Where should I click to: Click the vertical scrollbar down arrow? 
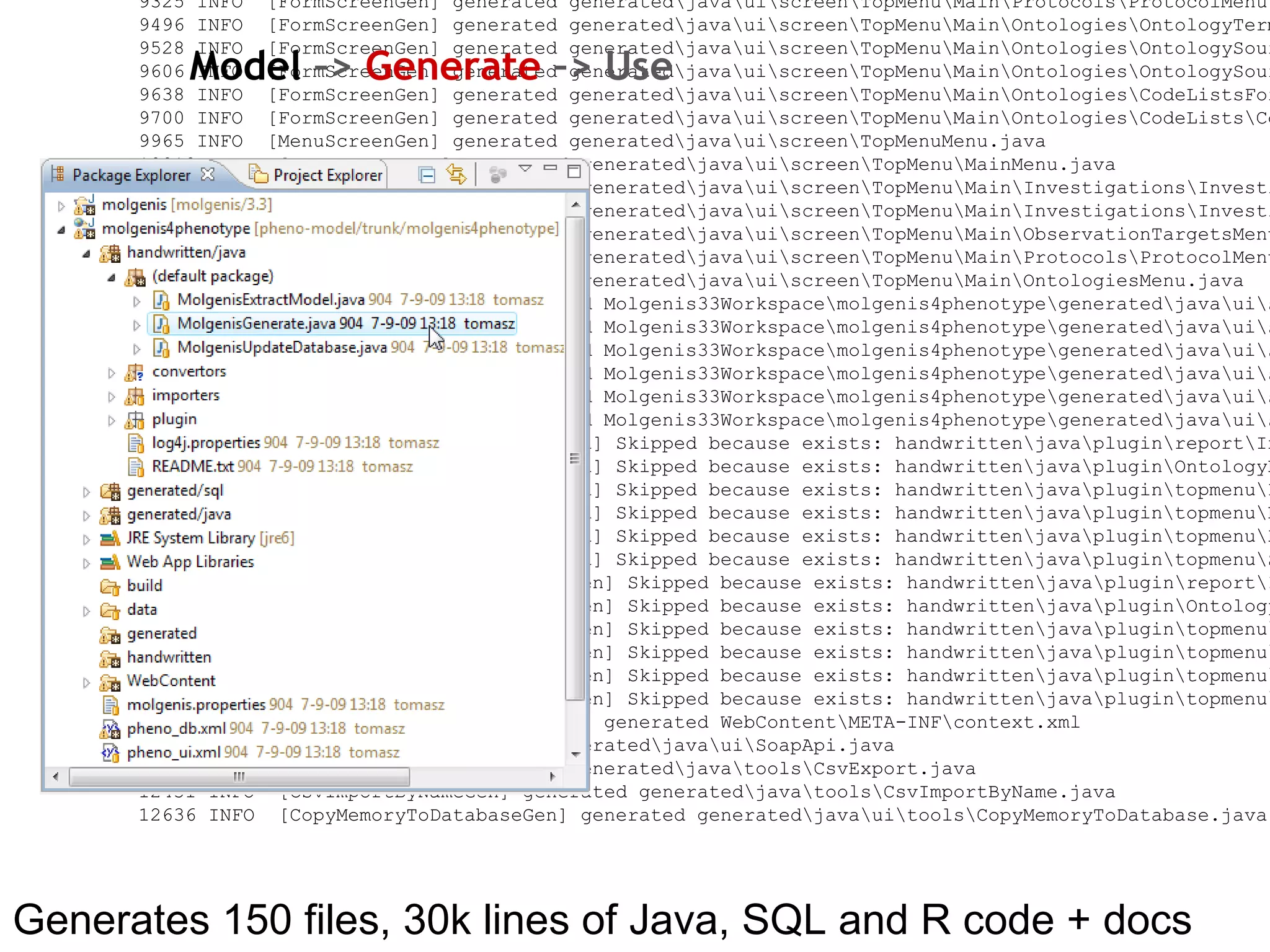pyautogui.click(x=575, y=754)
